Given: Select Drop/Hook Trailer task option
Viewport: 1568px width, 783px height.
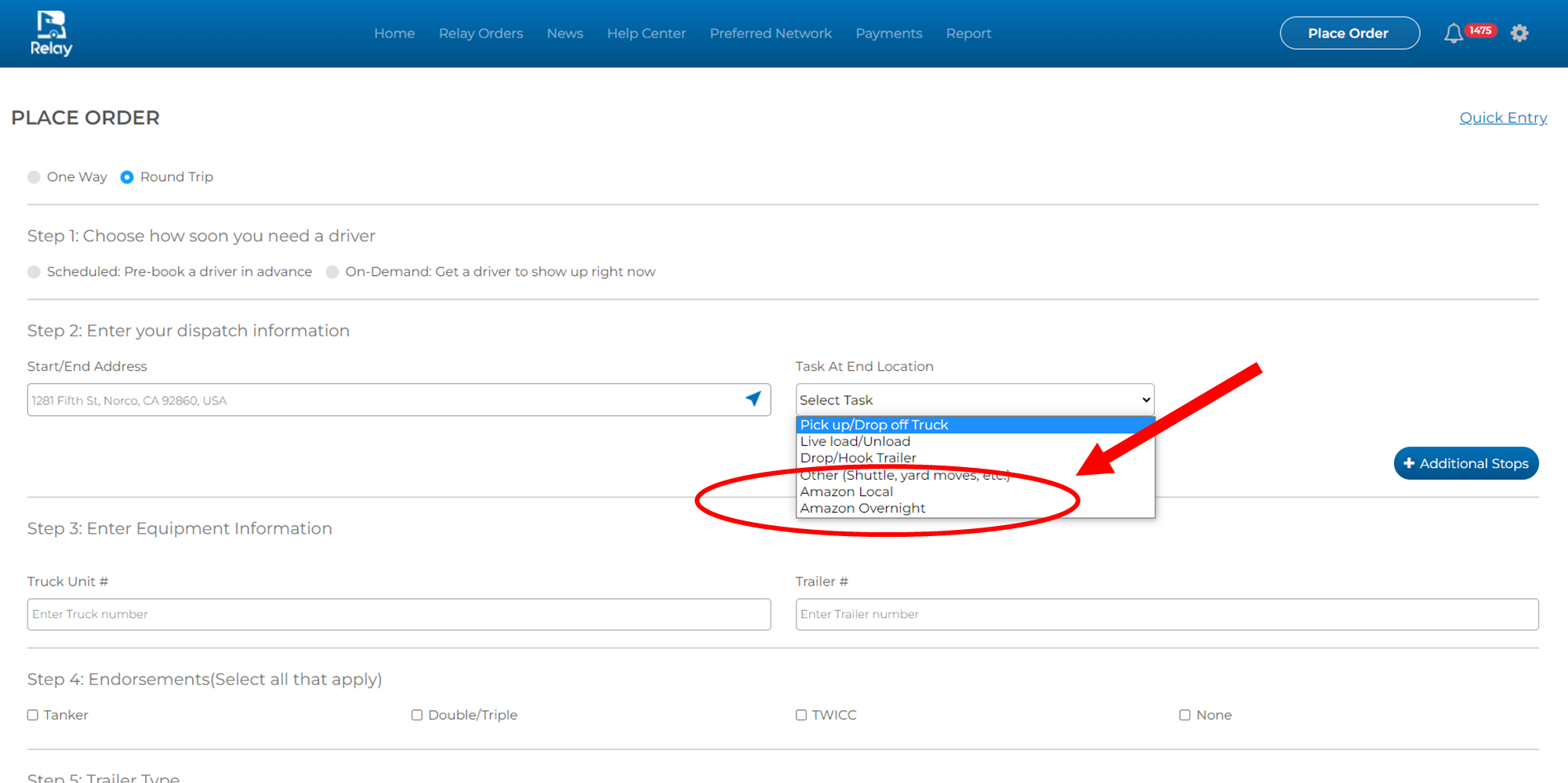Looking at the screenshot, I should (858, 459).
